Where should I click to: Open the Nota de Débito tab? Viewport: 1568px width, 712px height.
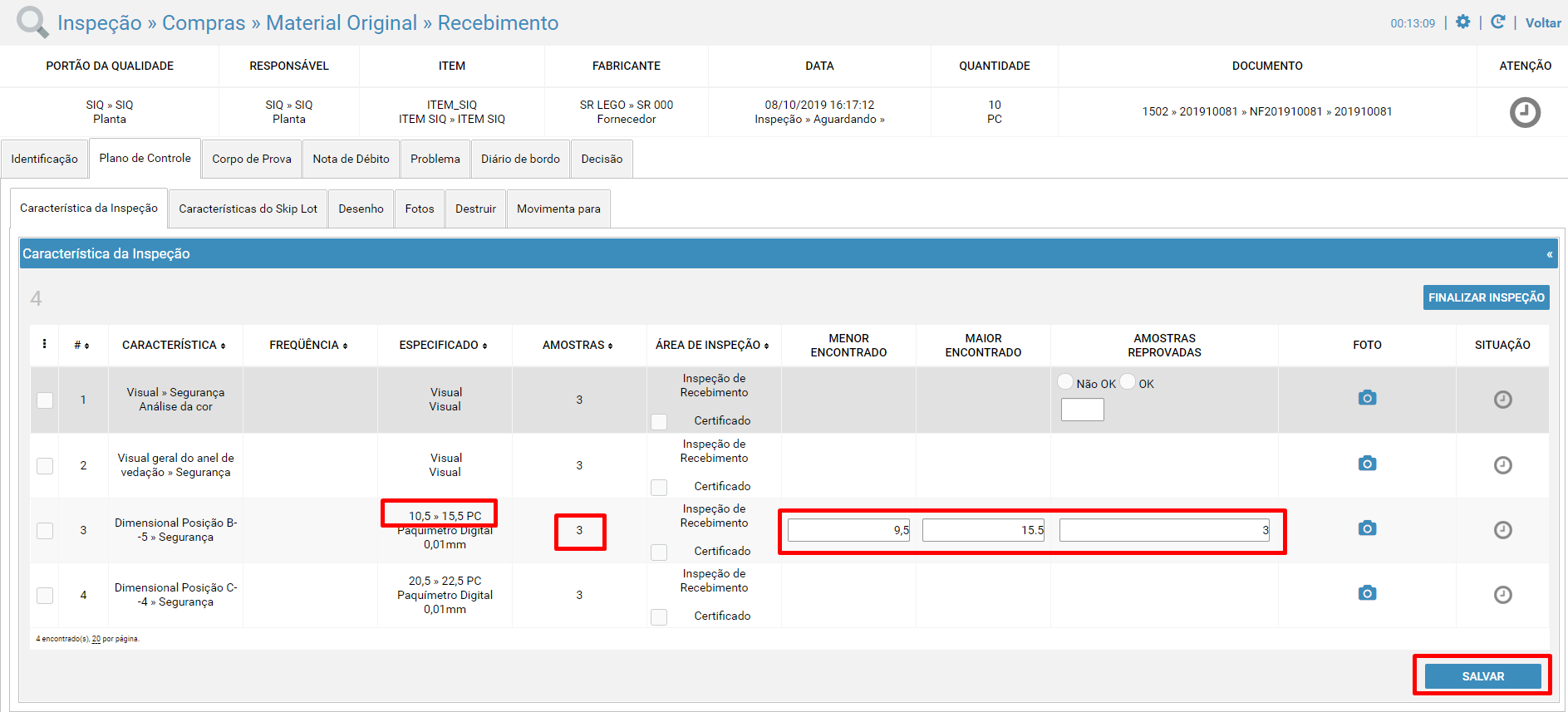[351, 159]
